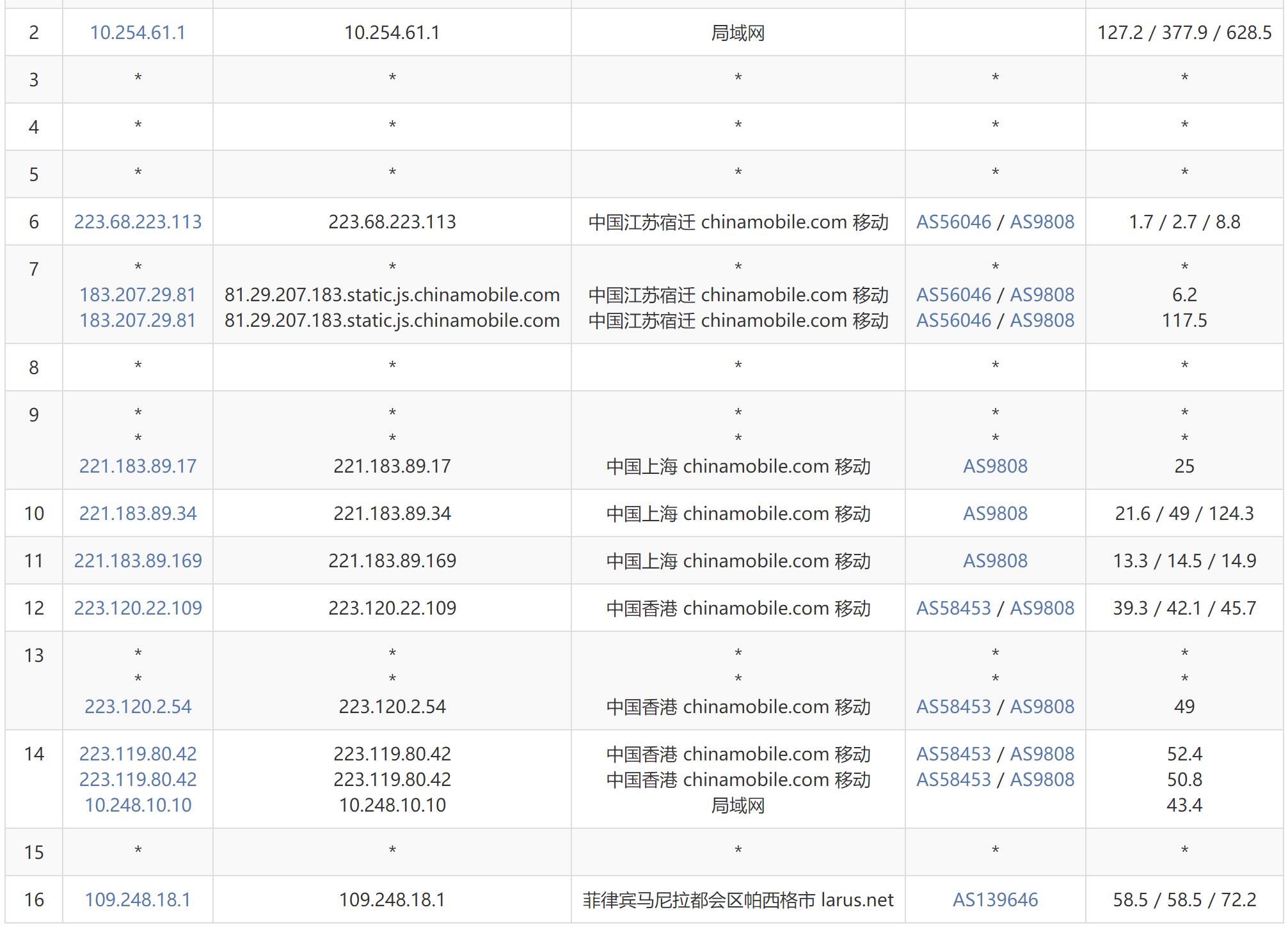This screenshot has width=1288, height=928.
Task: Select latency 127.2 / 377.9 / 628.5
Action: click(1184, 33)
